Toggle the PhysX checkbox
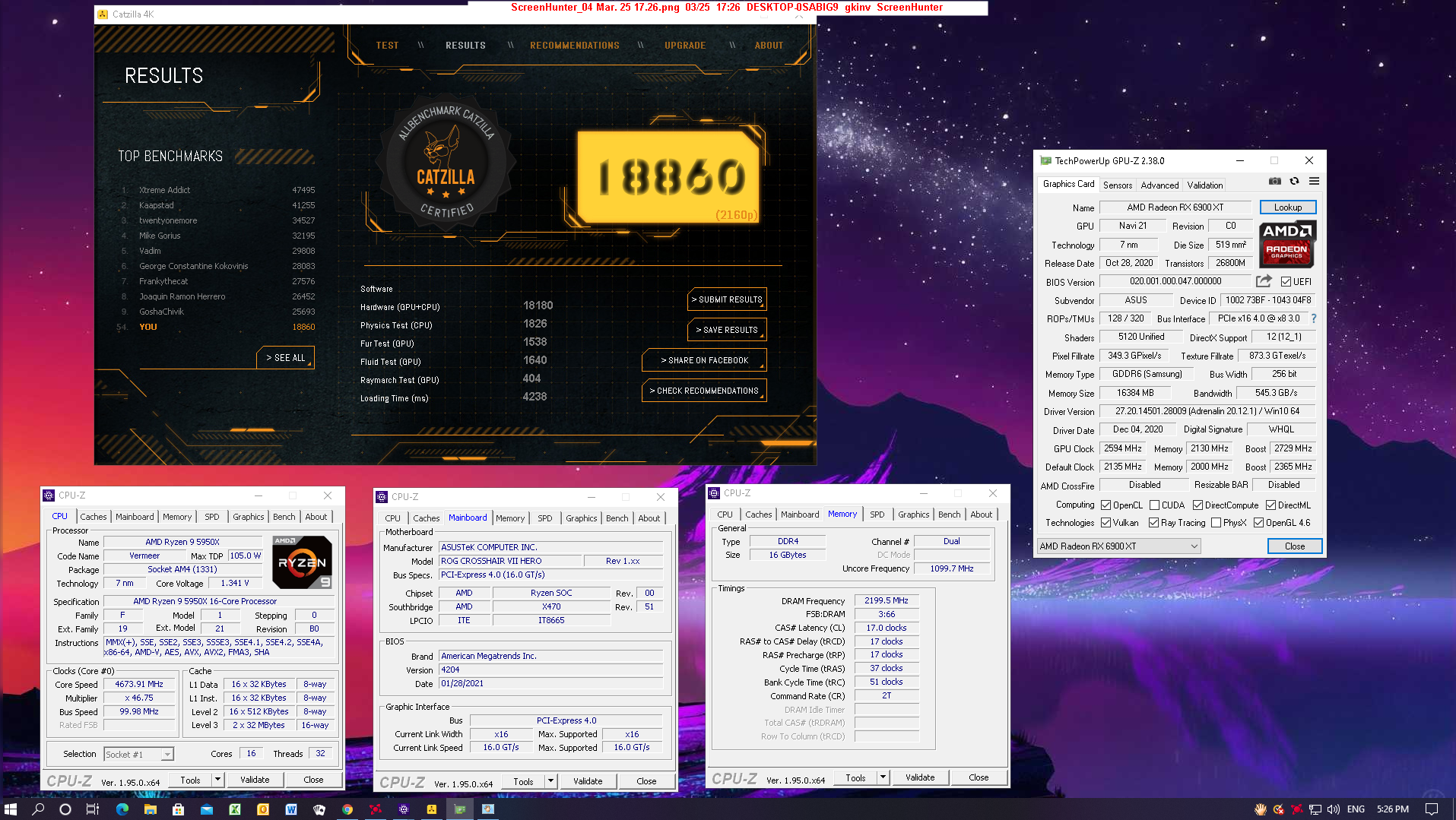Screen dimensions: 1456x820 tap(1216, 523)
